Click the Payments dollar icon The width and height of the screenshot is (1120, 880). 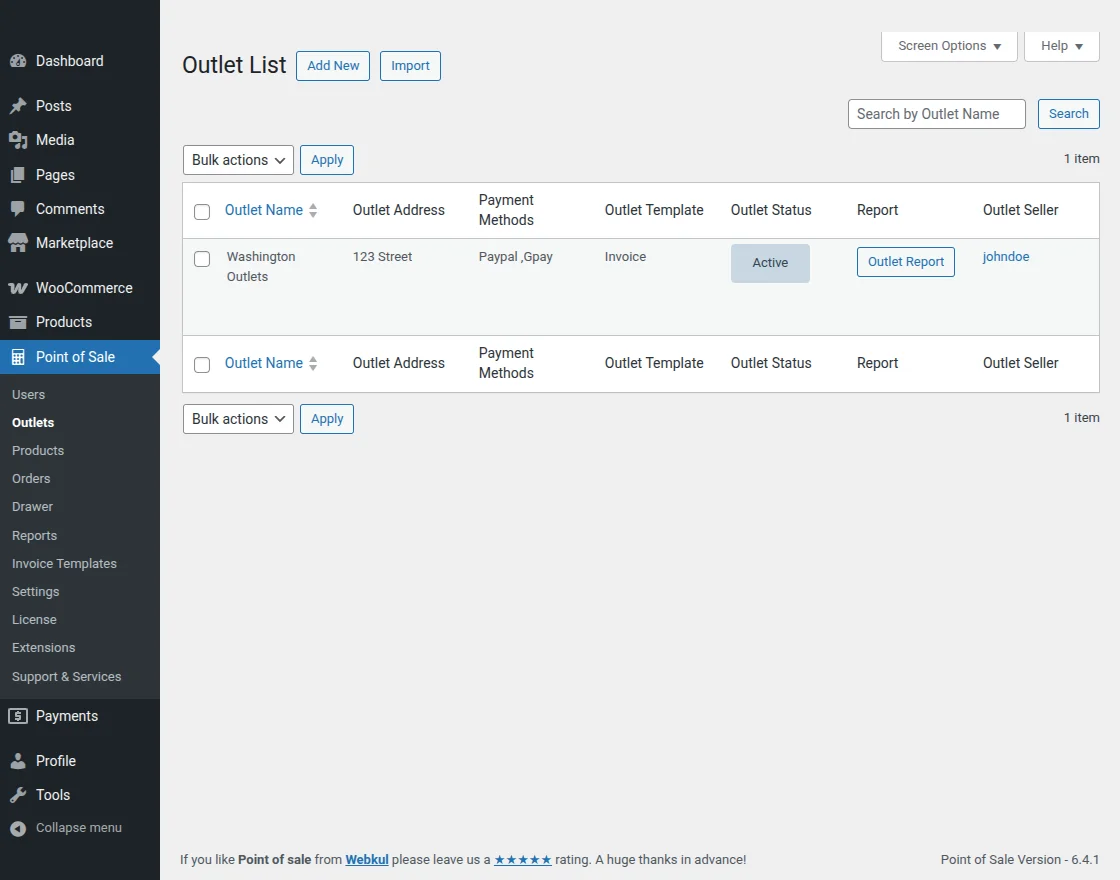[18, 716]
